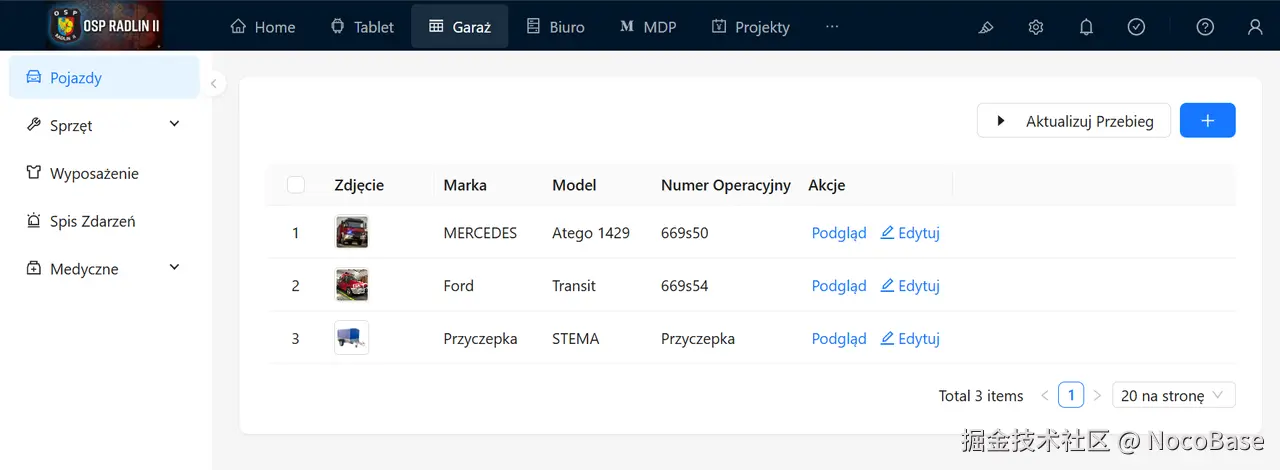Open the more tabs ellipsis menu

832,27
